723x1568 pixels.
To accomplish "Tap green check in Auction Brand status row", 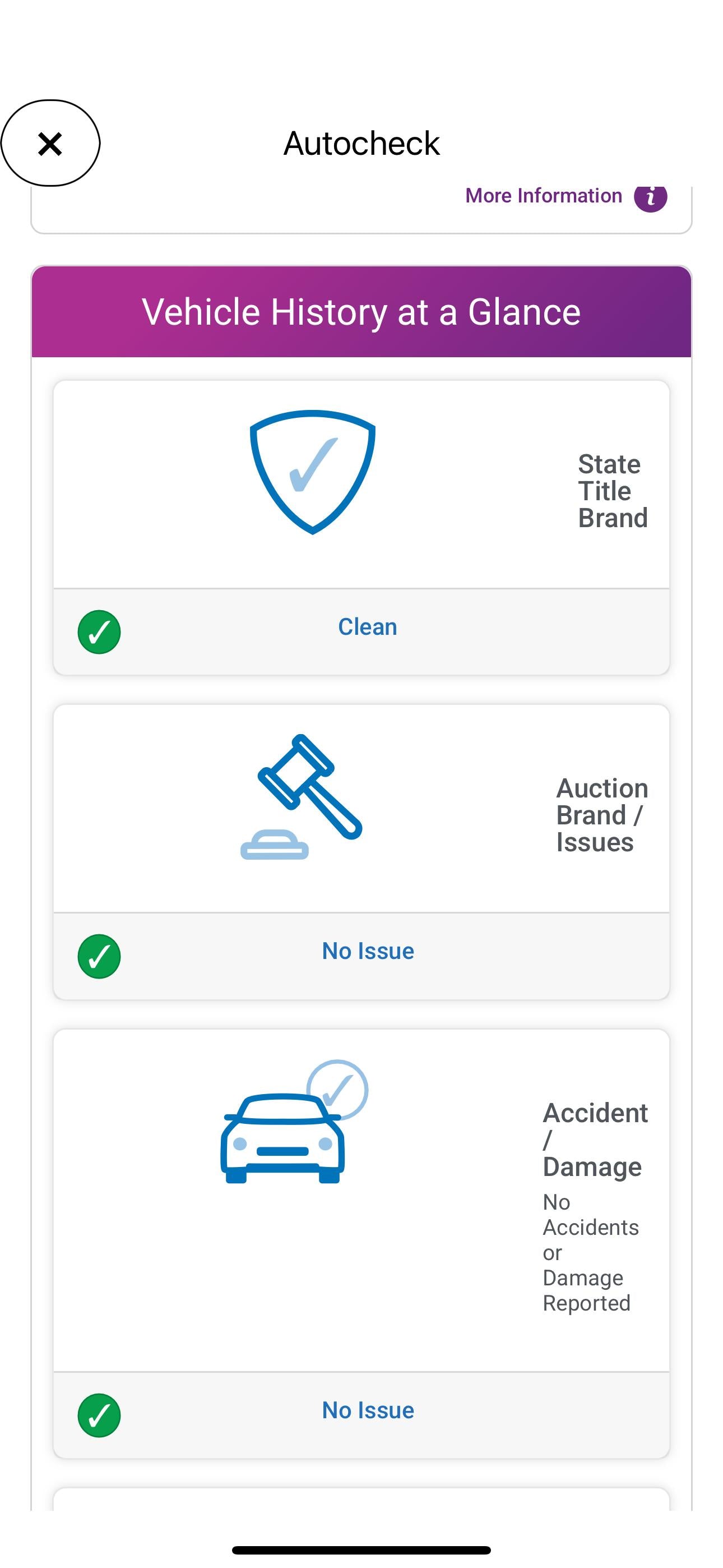I will tap(99, 956).
